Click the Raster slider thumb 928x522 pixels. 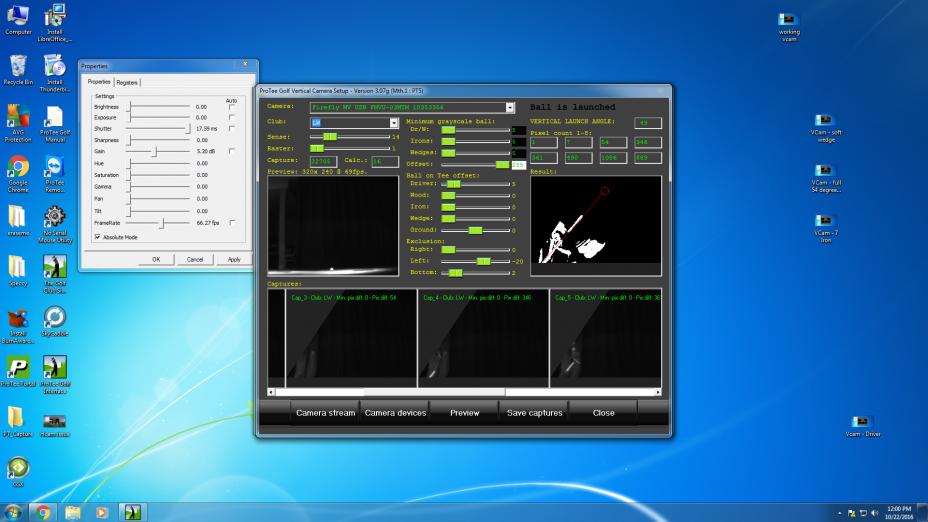[x=317, y=148]
